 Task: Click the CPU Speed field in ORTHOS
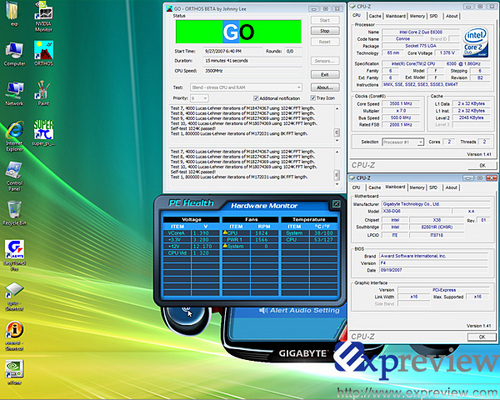click(x=253, y=71)
